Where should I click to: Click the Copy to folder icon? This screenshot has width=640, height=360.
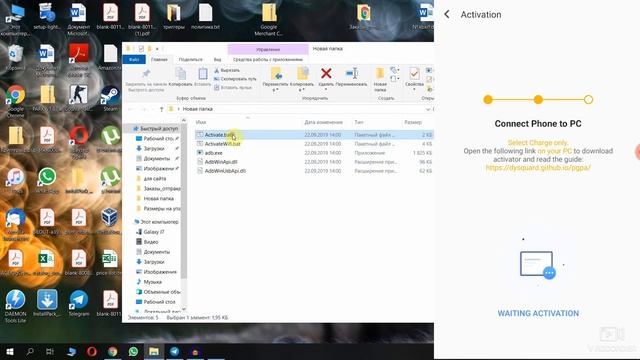(x=302, y=74)
